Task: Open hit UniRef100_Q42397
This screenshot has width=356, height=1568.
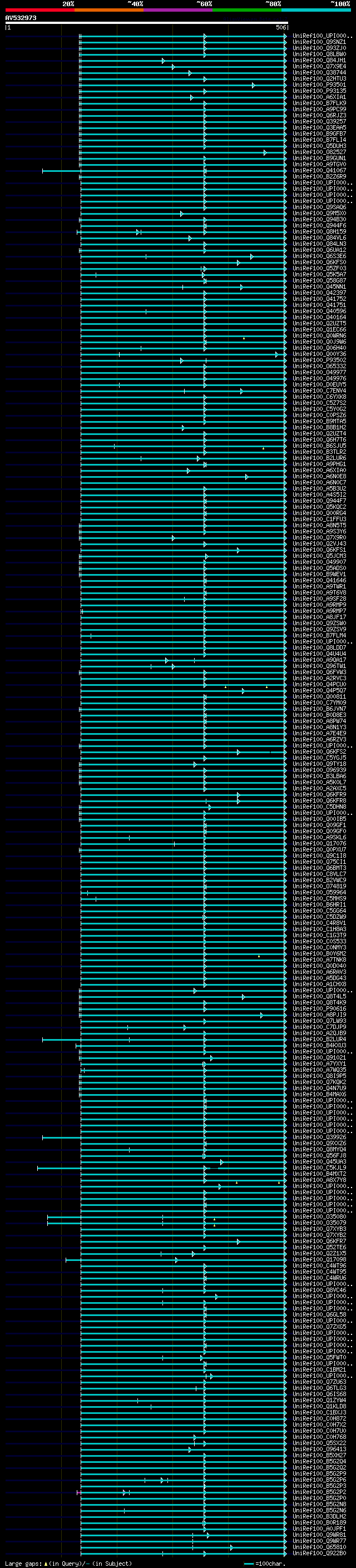Action: click(319, 293)
